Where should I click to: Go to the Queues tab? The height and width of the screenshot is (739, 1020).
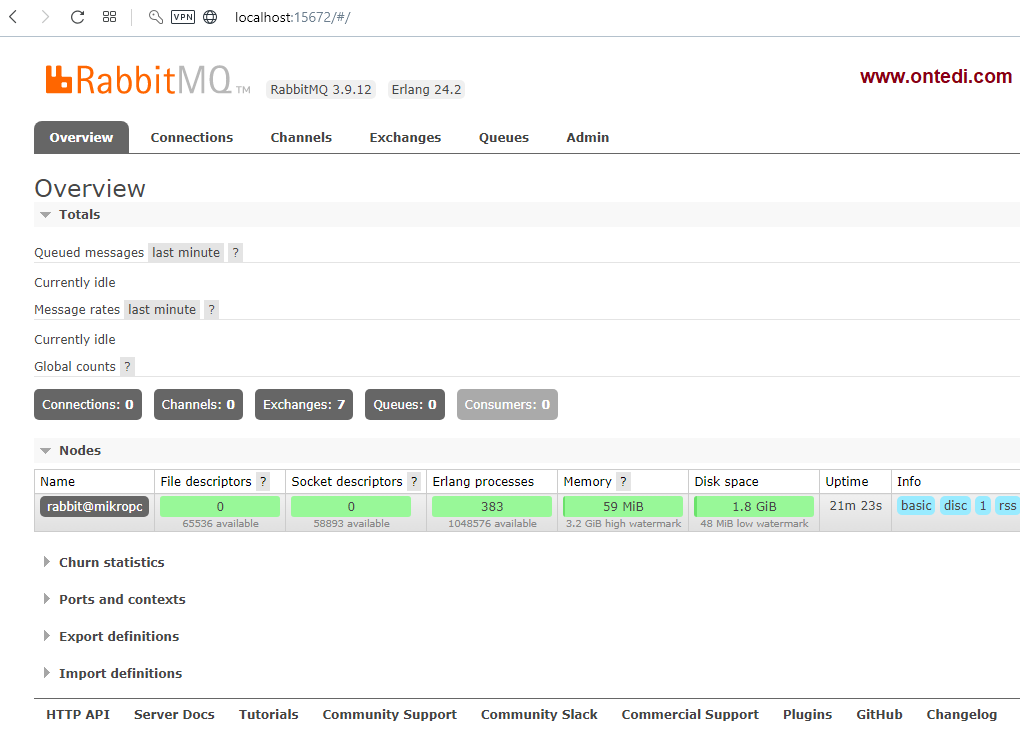click(504, 137)
